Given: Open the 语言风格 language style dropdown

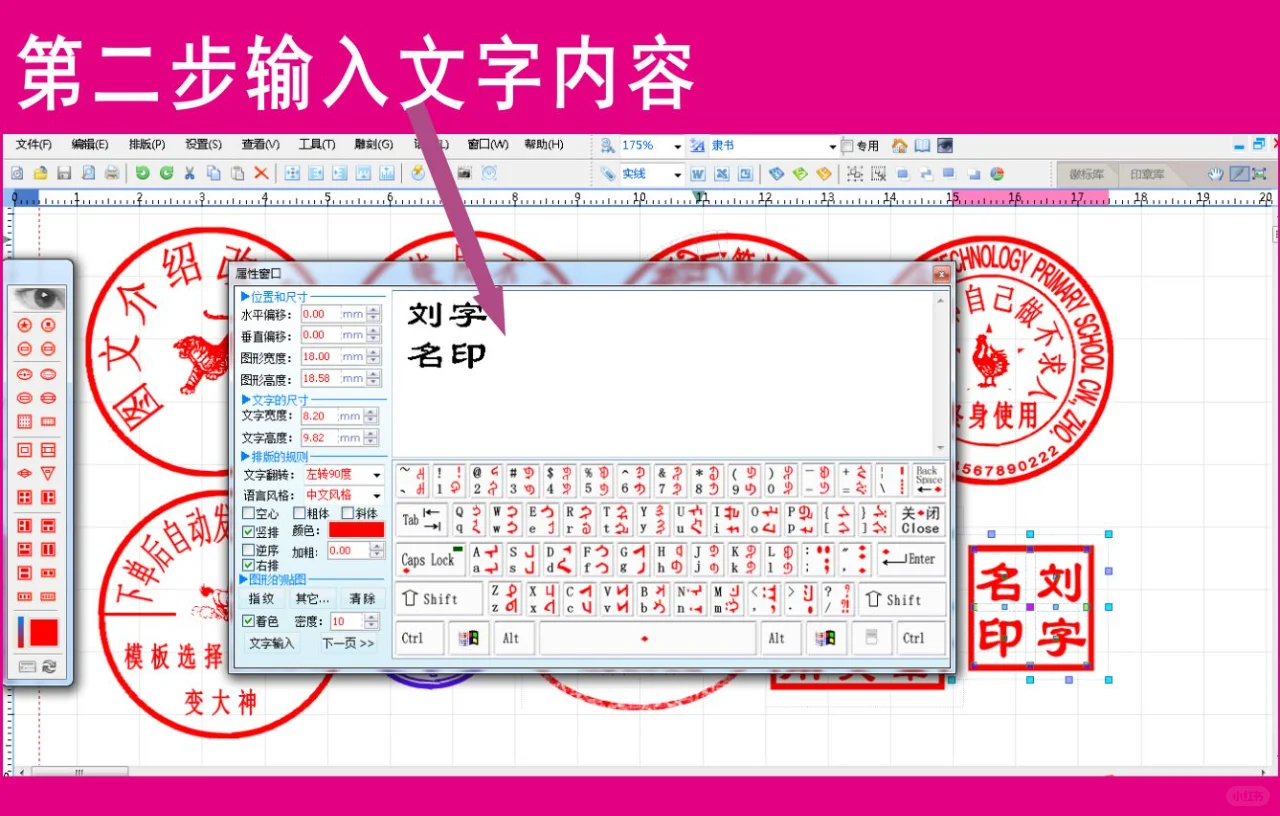Looking at the screenshot, I should point(375,494).
